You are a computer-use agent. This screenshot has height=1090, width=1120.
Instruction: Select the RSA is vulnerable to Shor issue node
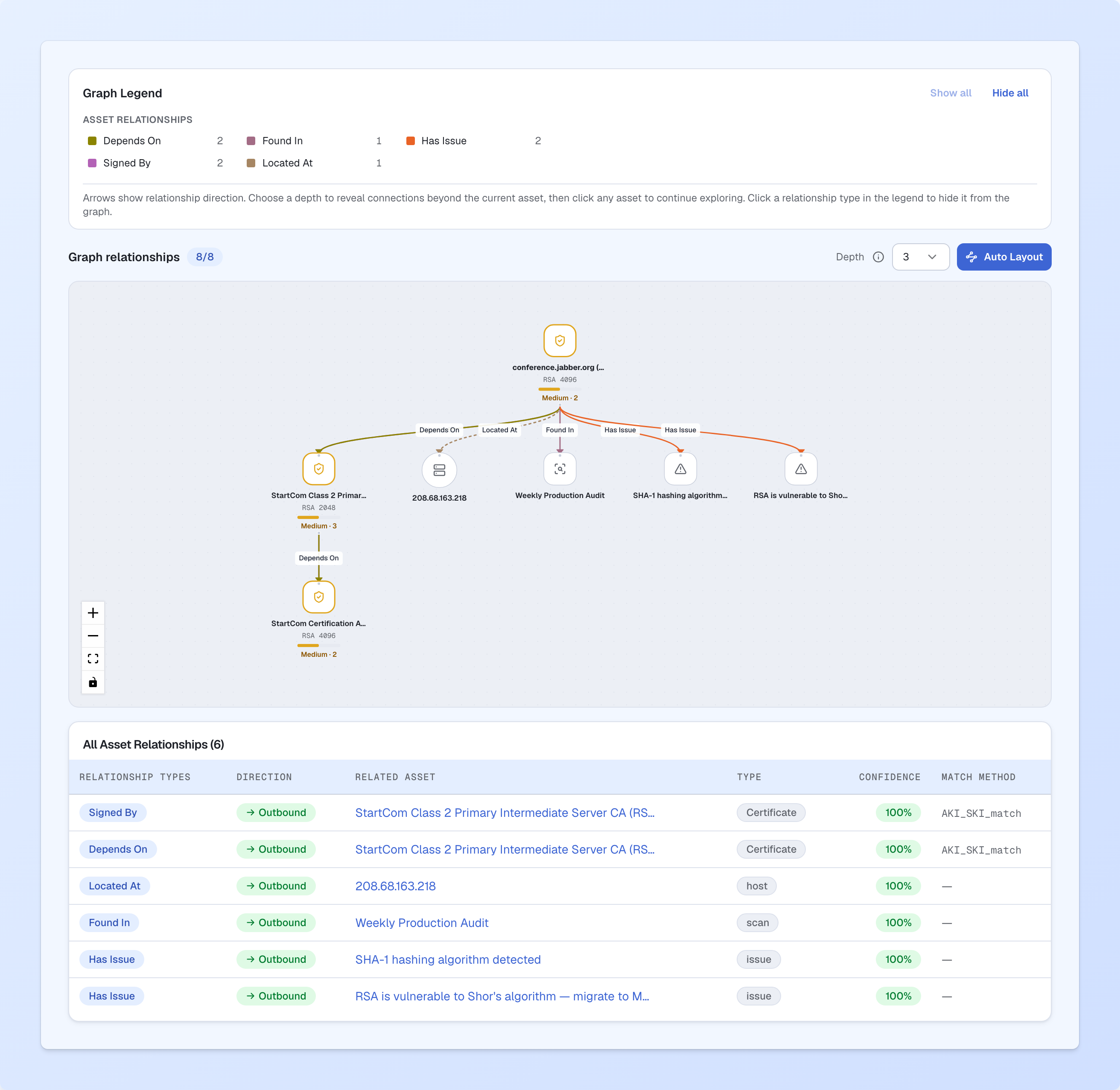[x=800, y=469]
